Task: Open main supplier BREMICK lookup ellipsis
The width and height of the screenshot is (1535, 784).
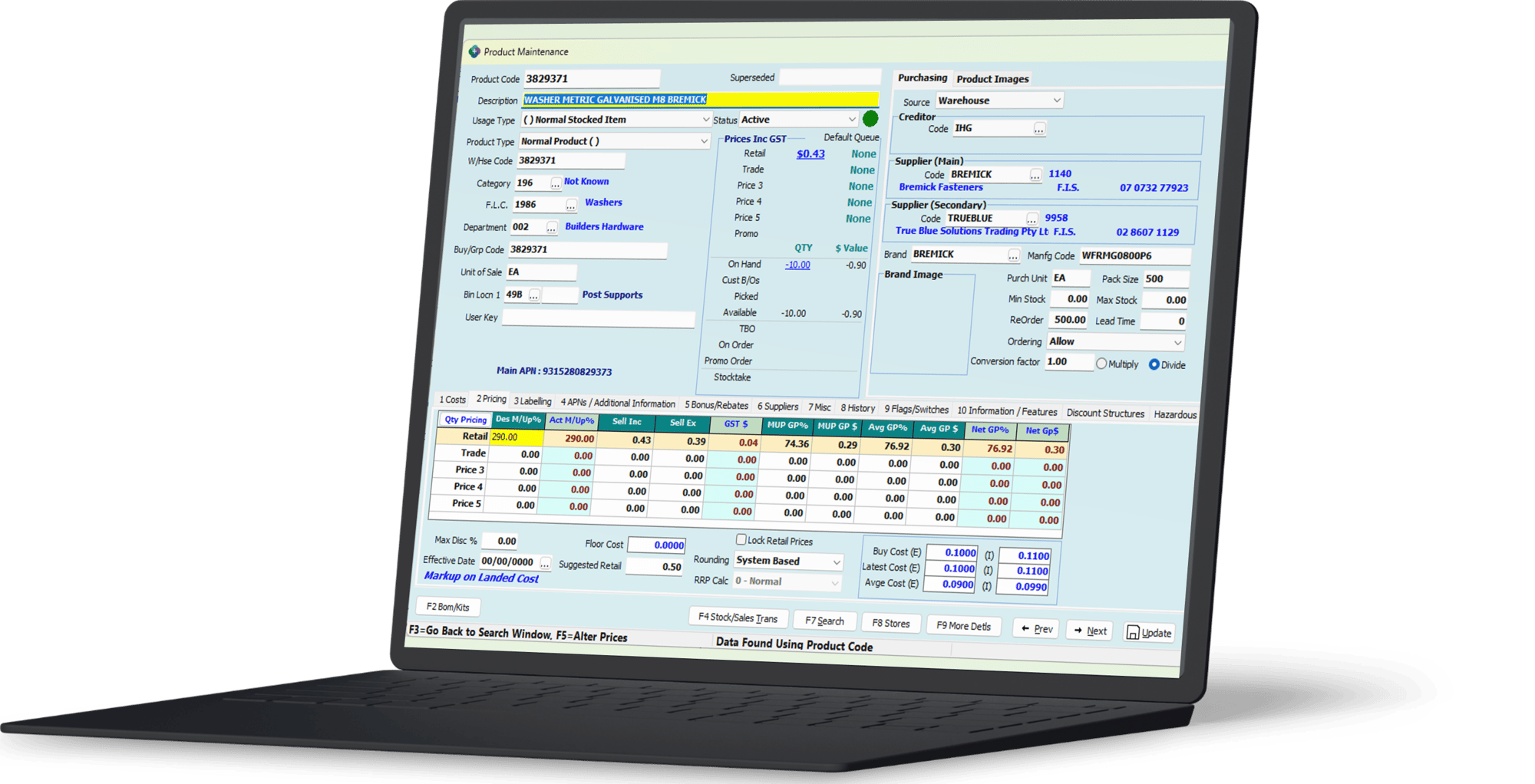Action: (x=1035, y=175)
